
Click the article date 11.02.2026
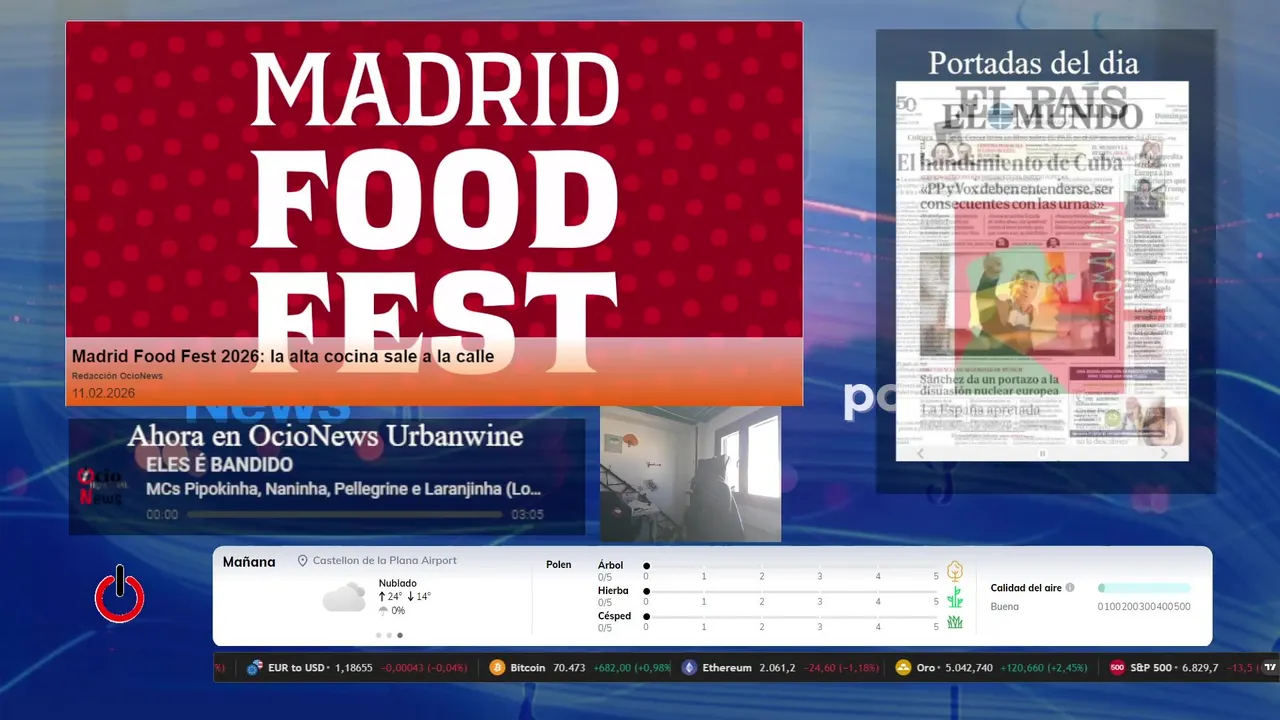click(x=103, y=393)
